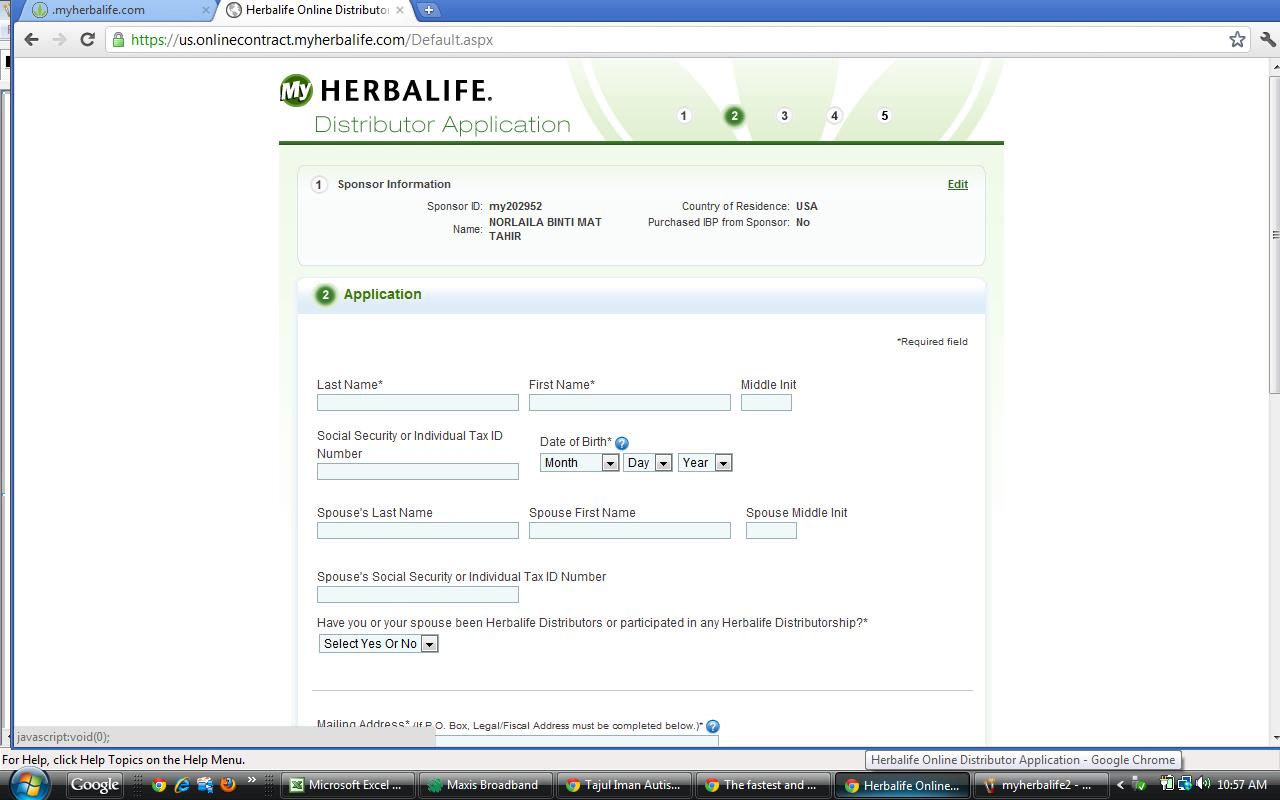Screen dimensions: 1280x800
Task: Click the Last Name input field
Action: (x=417, y=402)
